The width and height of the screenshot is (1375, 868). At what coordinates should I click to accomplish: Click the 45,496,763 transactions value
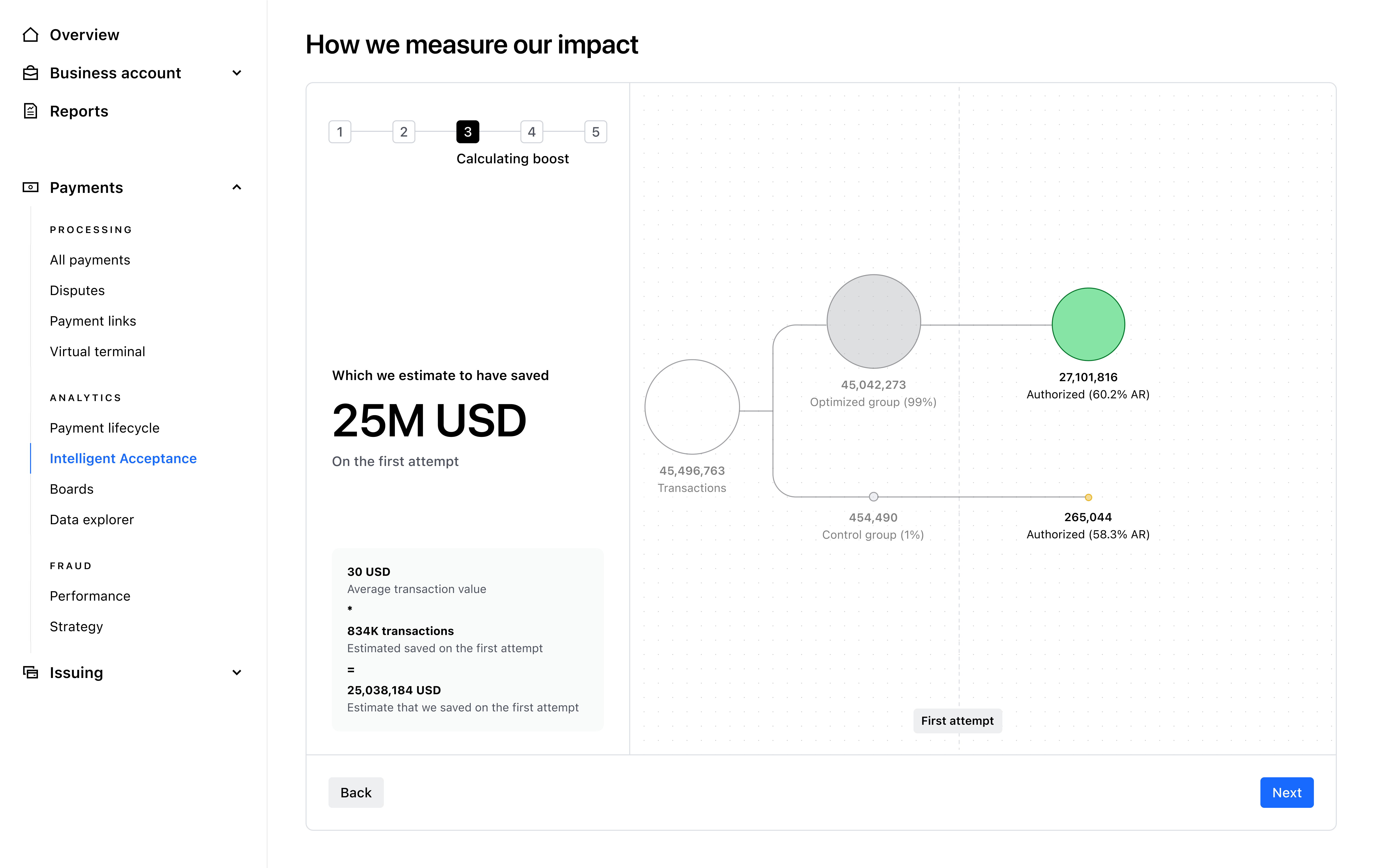[692, 471]
